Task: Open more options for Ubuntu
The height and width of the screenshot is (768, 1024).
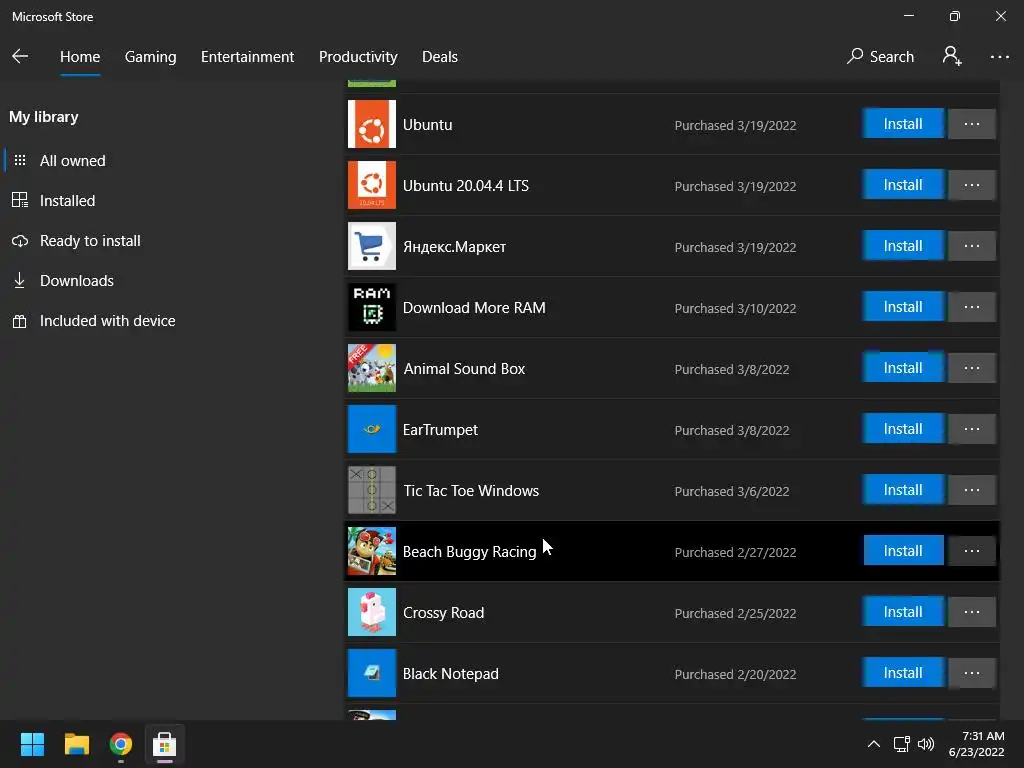Action: [971, 124]
